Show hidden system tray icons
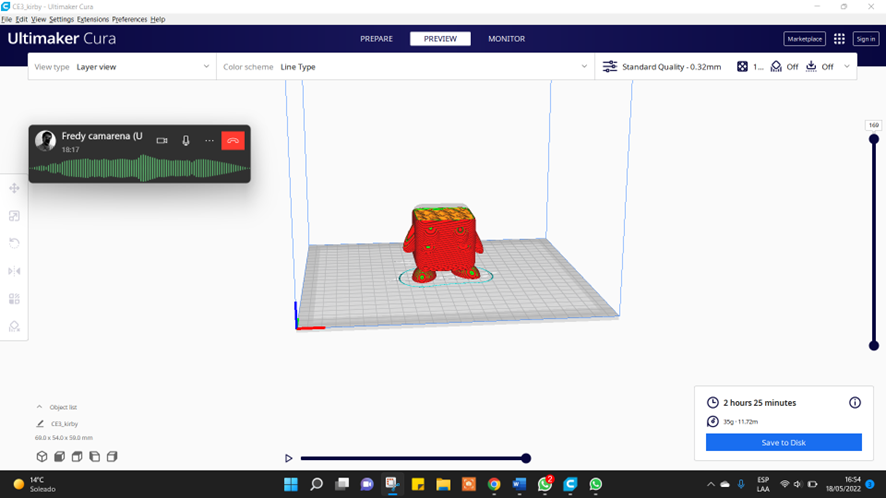 pyautogui.click(x=711, y=484)
